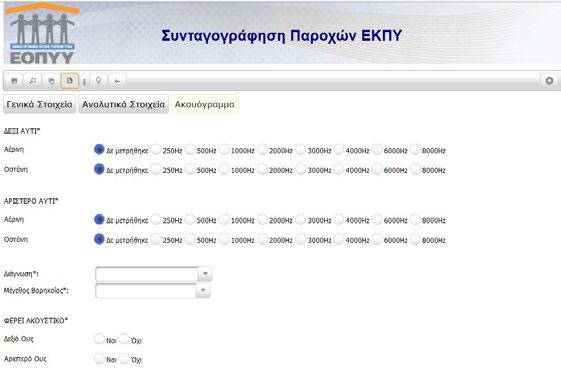Choose 3000Hz for ΔΕΞΙ ΑΥΤΙ Οστέινη
The width and height of the screenshot is (561, 373).
point(301,169)
